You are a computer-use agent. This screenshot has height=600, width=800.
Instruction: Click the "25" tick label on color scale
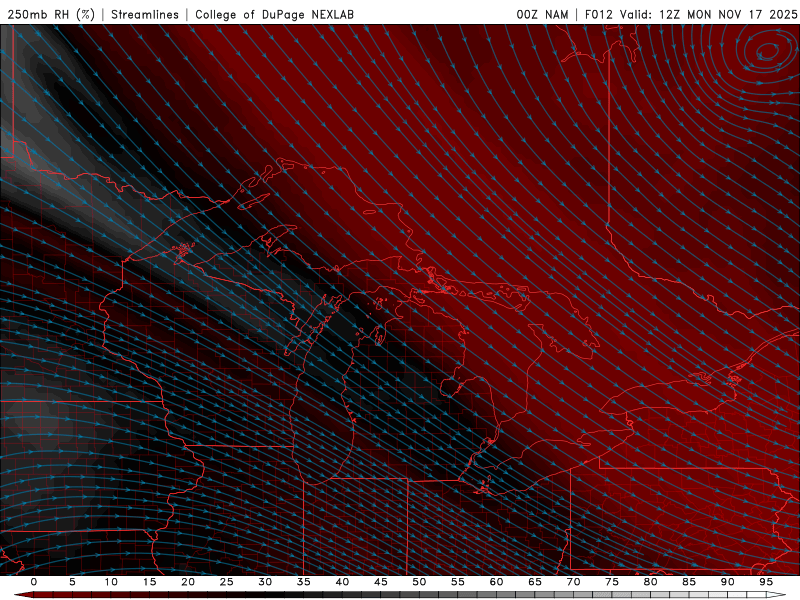pos(227,582)
